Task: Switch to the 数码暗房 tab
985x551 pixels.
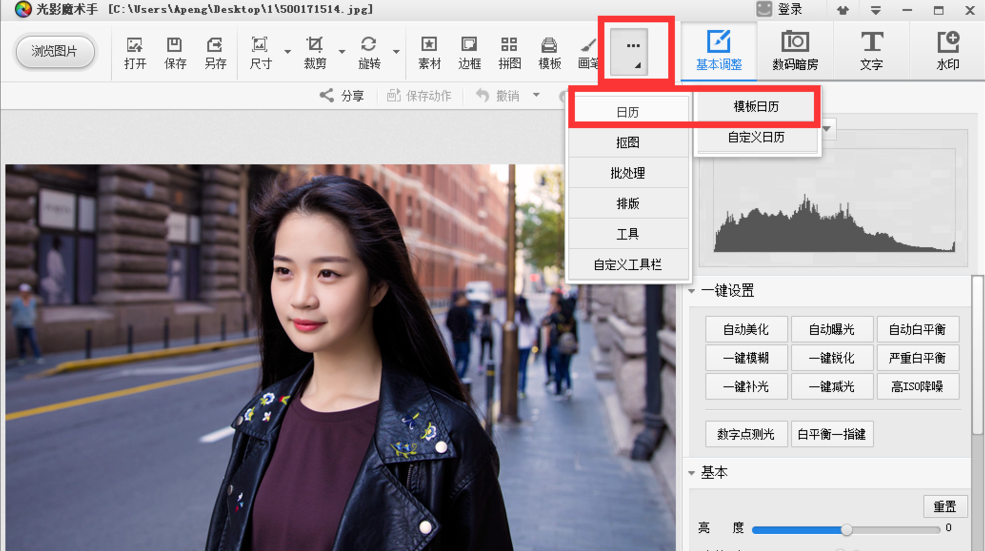Action: tap(795, 52)
